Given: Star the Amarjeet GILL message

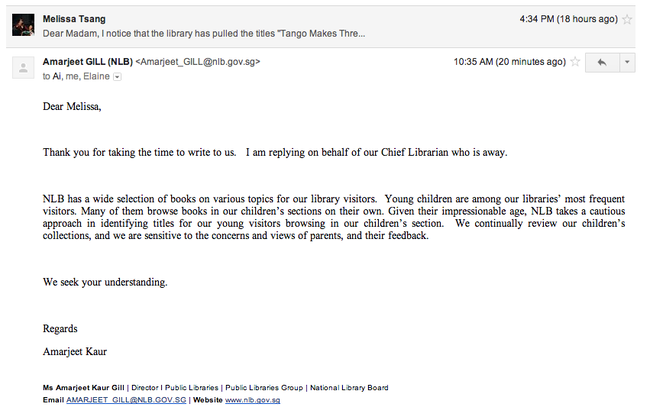Looking at the screenshot, I should point(574,62).
